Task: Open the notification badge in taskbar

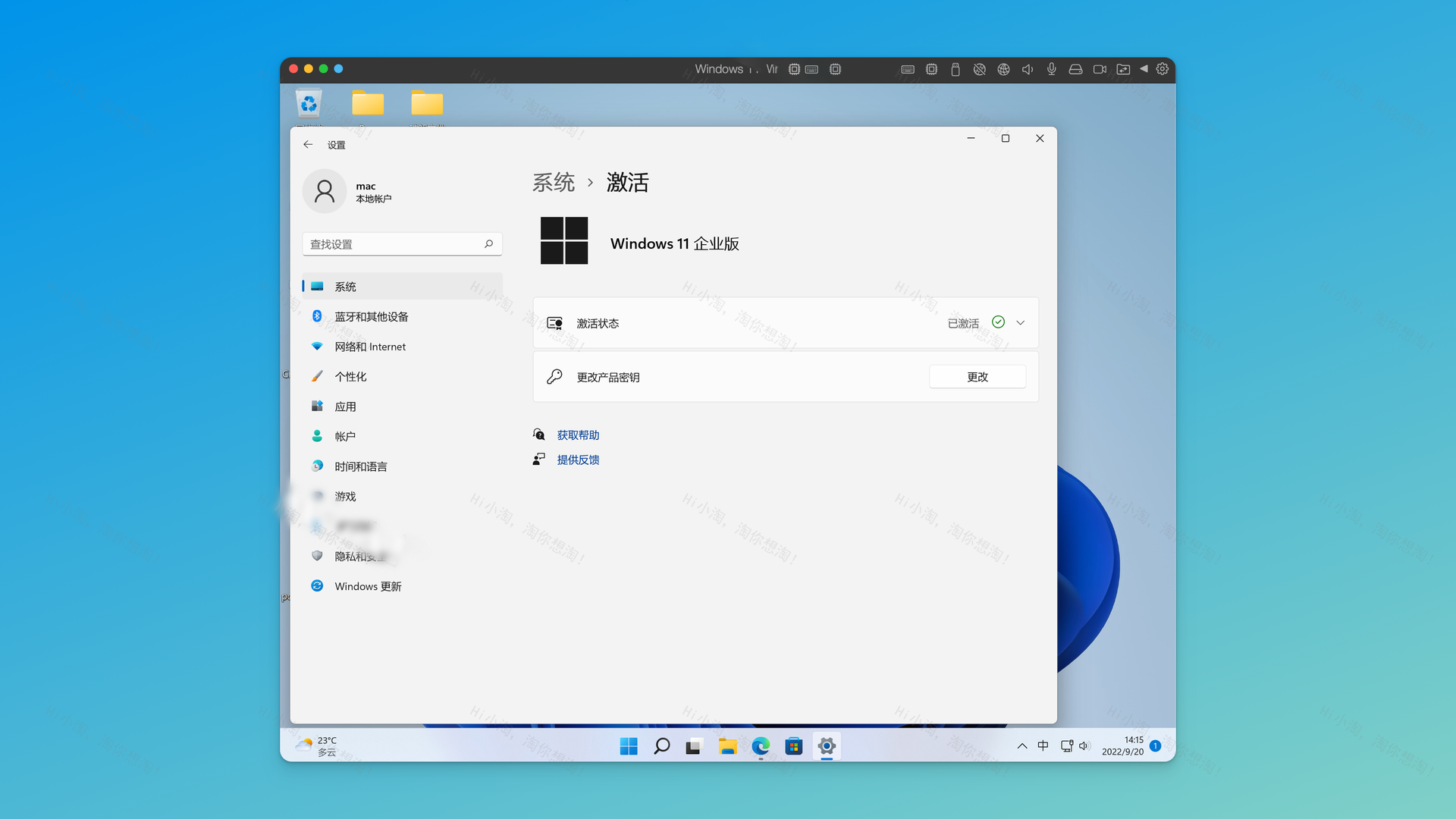Action: tap(1155, 746)
